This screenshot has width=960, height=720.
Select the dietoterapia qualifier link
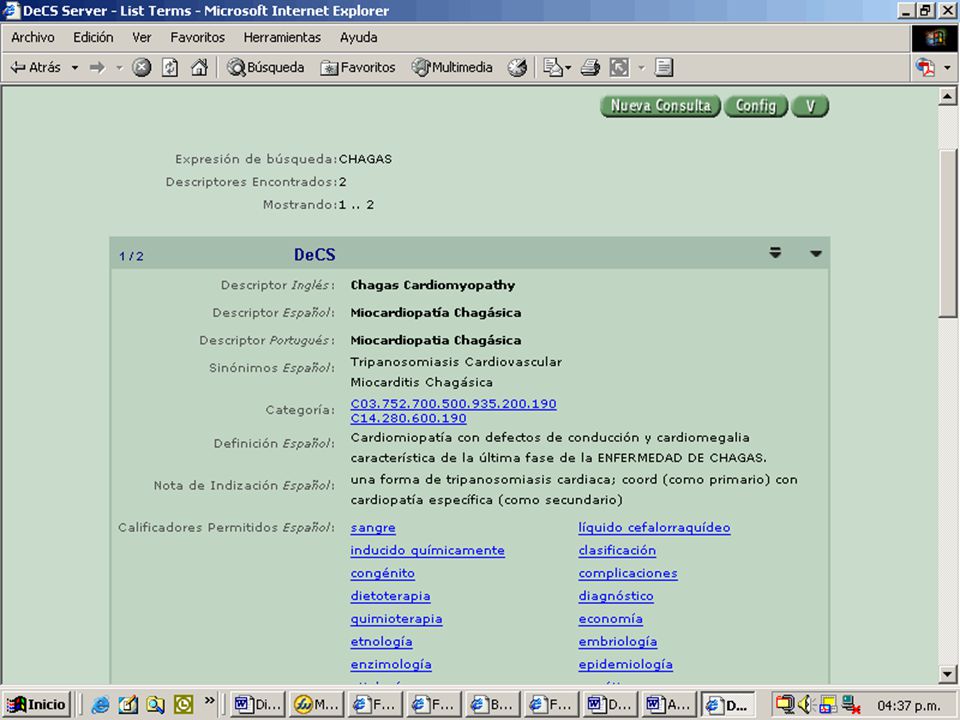[390, 596]
